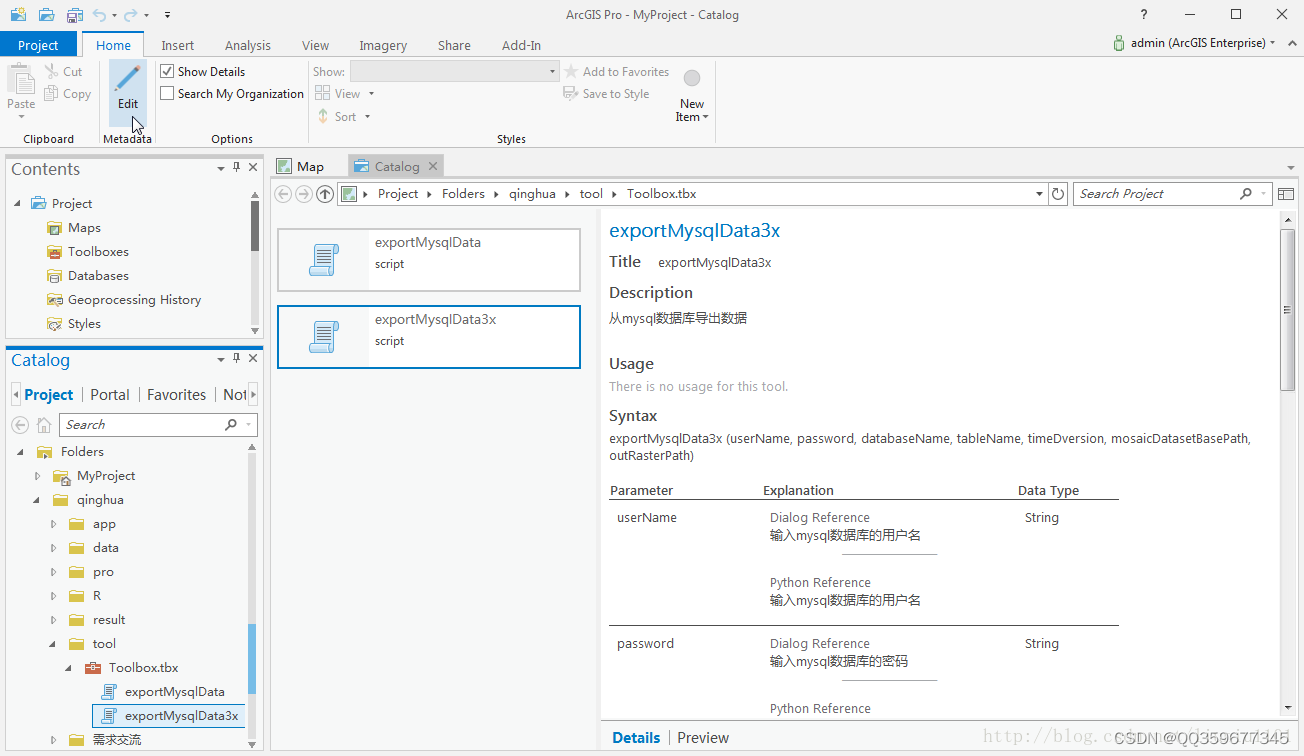
Task: Expand the data folder node
Action: click(x=54, y=548)
